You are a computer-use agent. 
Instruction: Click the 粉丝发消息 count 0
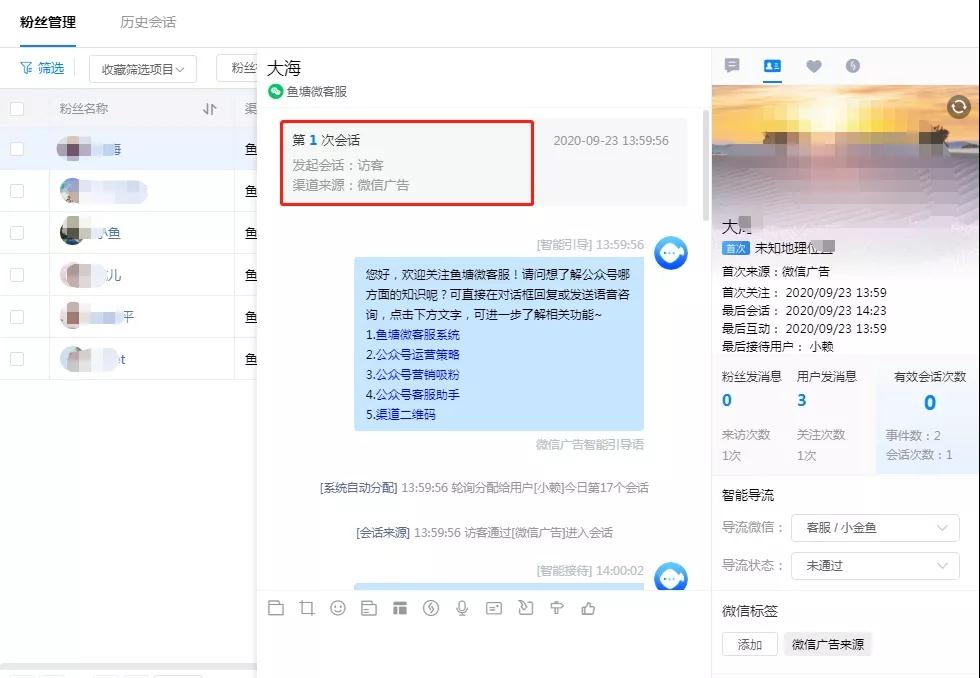(727, 401)
